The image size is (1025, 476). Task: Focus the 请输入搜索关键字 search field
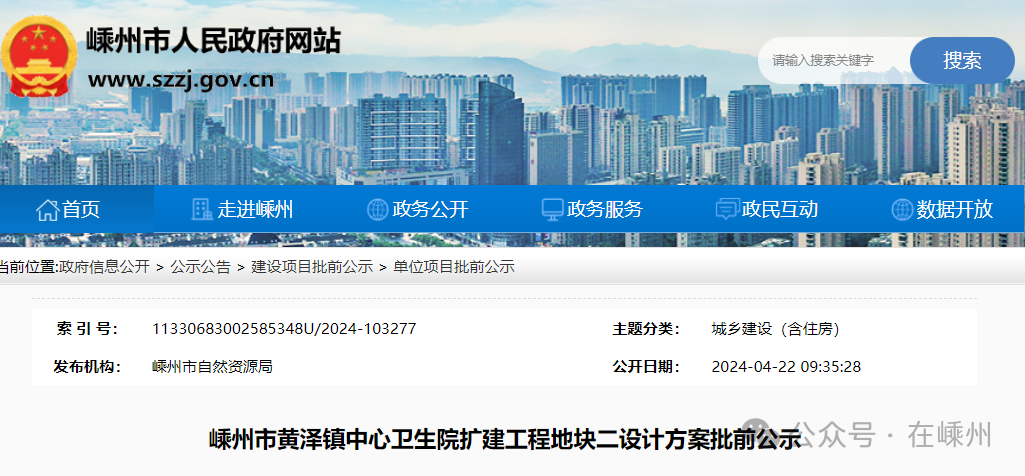(x=834, y=60)
